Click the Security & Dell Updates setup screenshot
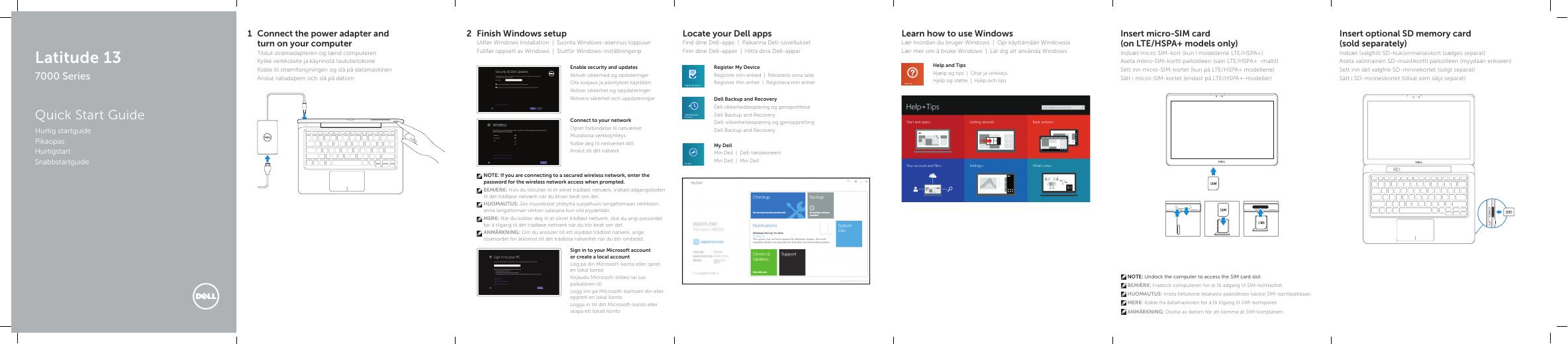Viewport: 1568px width, 344px height. 518,89
